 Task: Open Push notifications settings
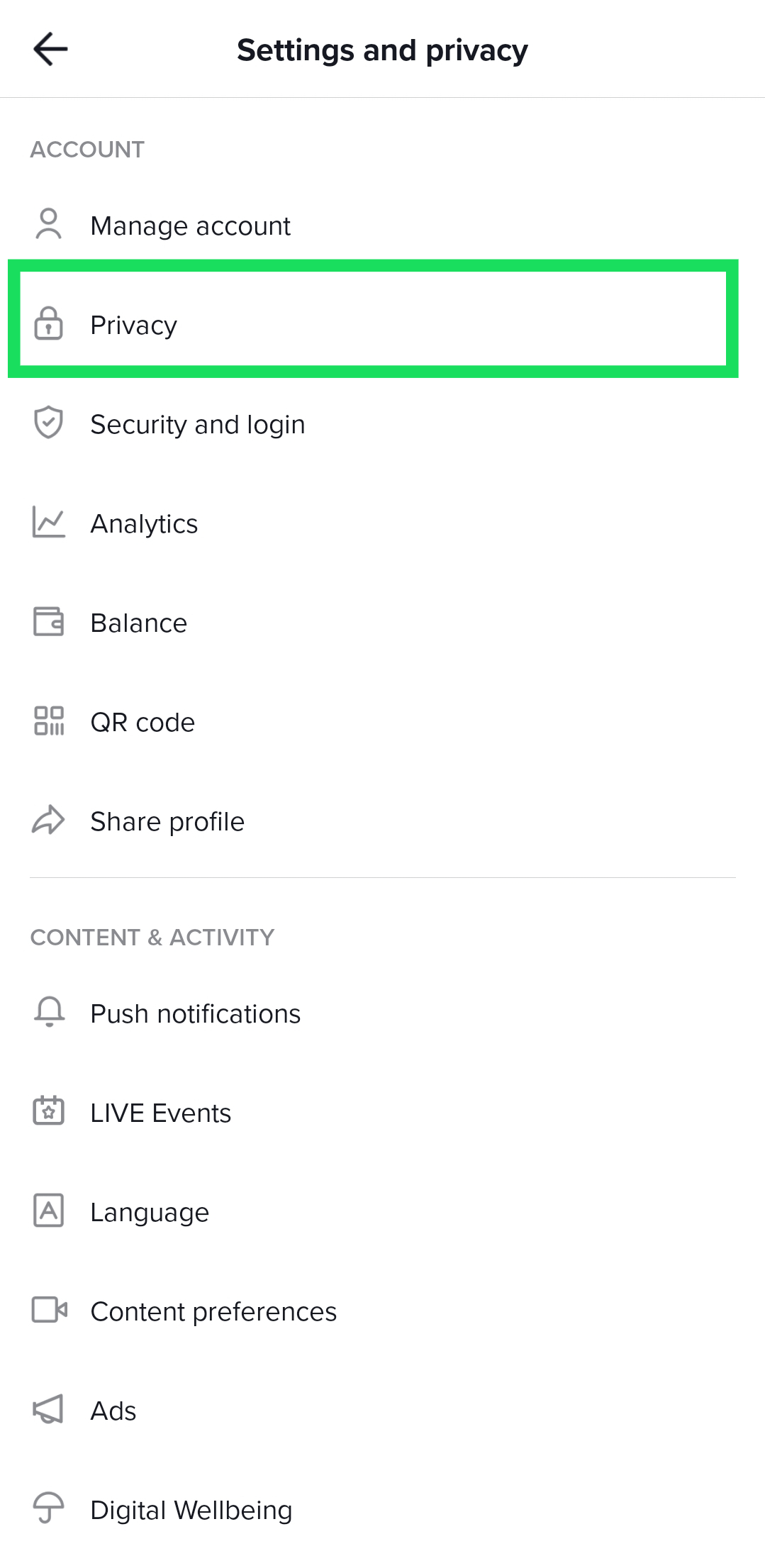(x=196, y=1014)
